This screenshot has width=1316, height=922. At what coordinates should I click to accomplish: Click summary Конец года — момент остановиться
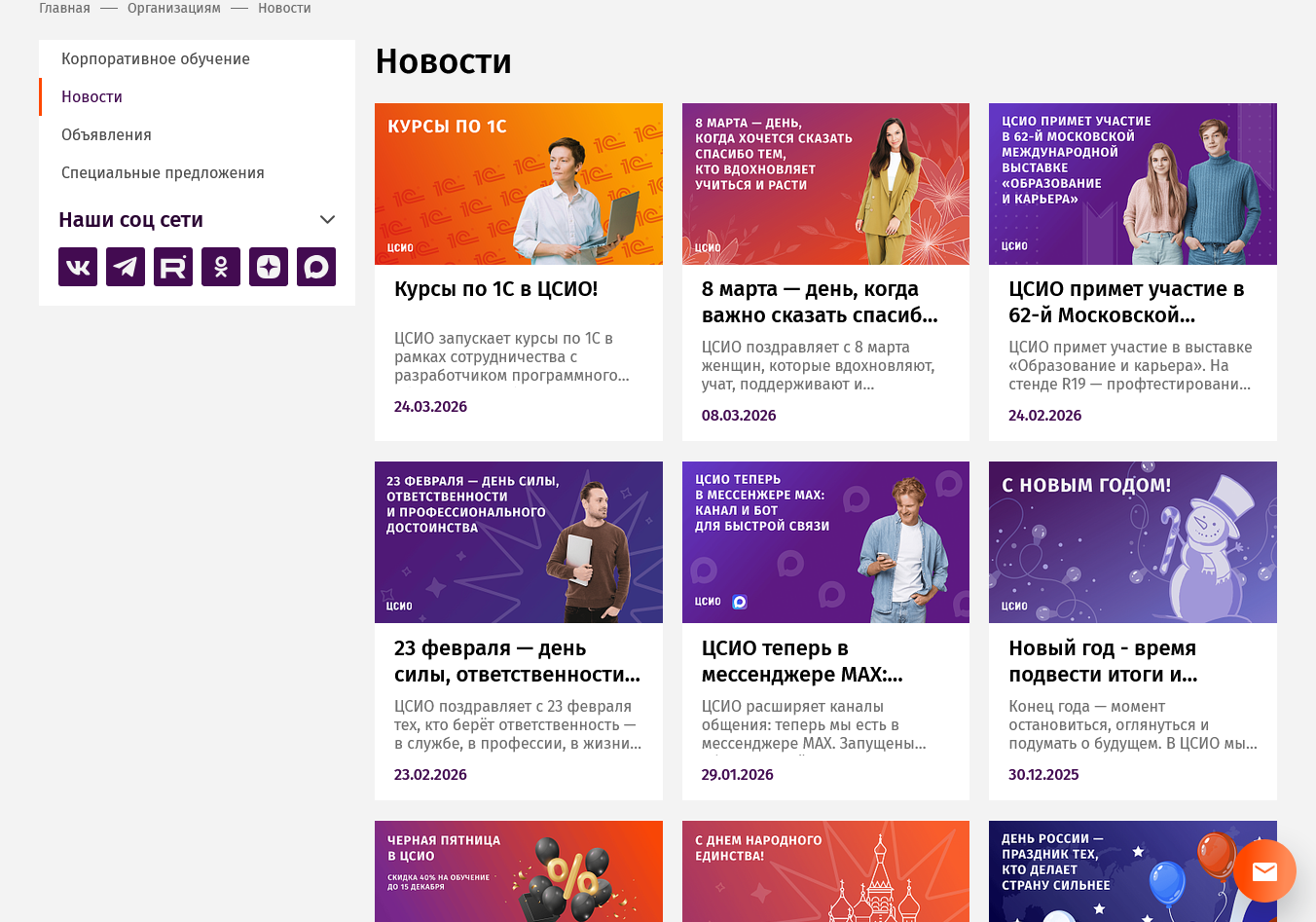pos(1133,725)
